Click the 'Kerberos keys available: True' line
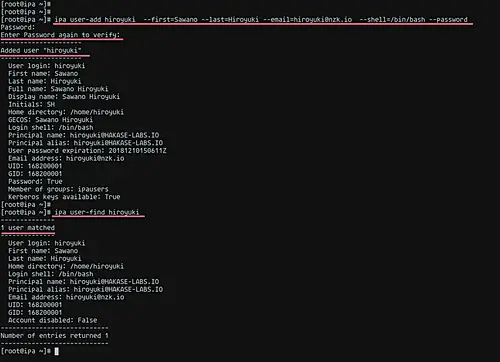The height and width of the screenshot is (362, 500). pyautogui.click(x=64, y=197)
